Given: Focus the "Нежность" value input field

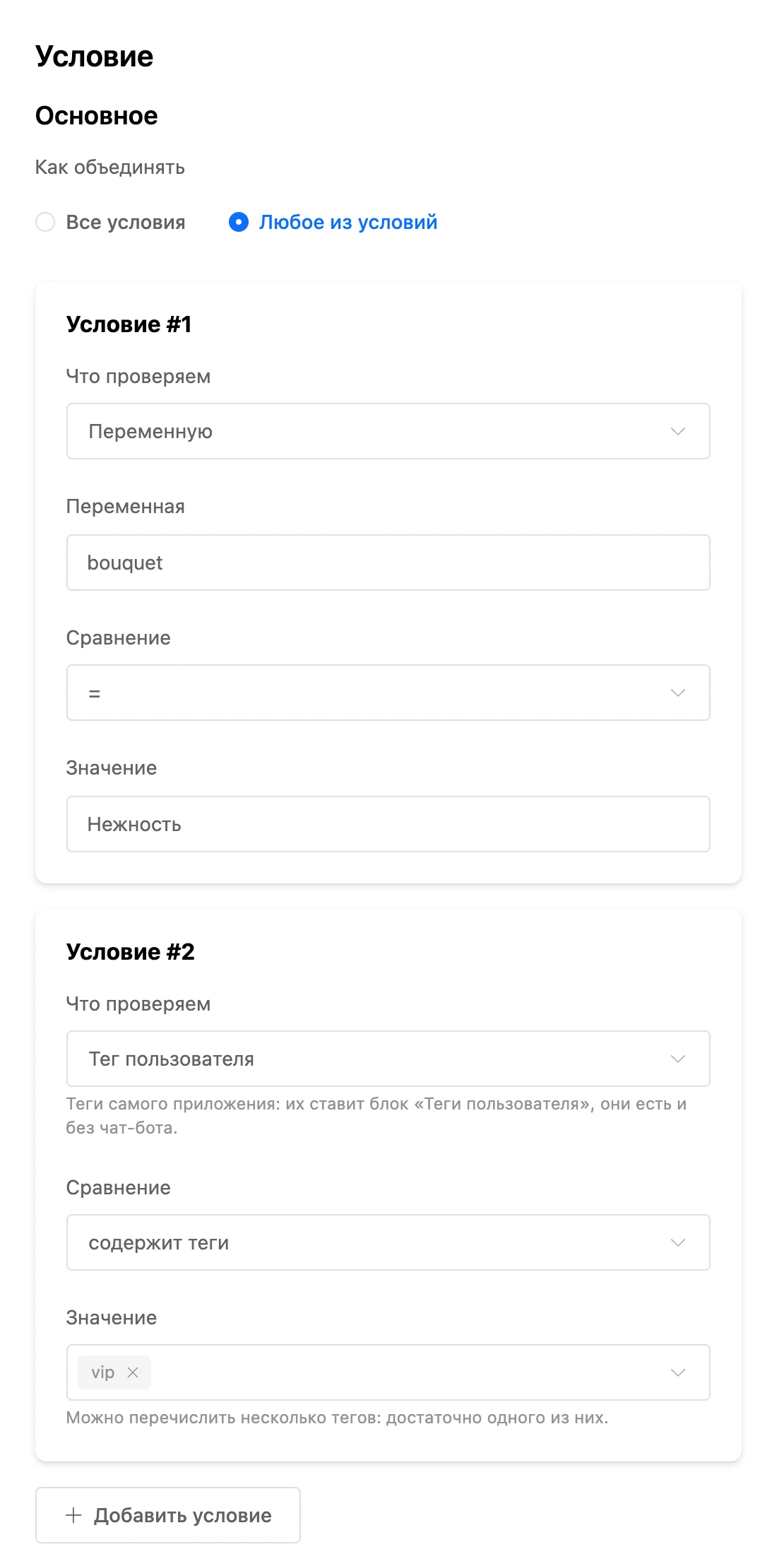Looking at the screenshot, I should coord(388,824).
